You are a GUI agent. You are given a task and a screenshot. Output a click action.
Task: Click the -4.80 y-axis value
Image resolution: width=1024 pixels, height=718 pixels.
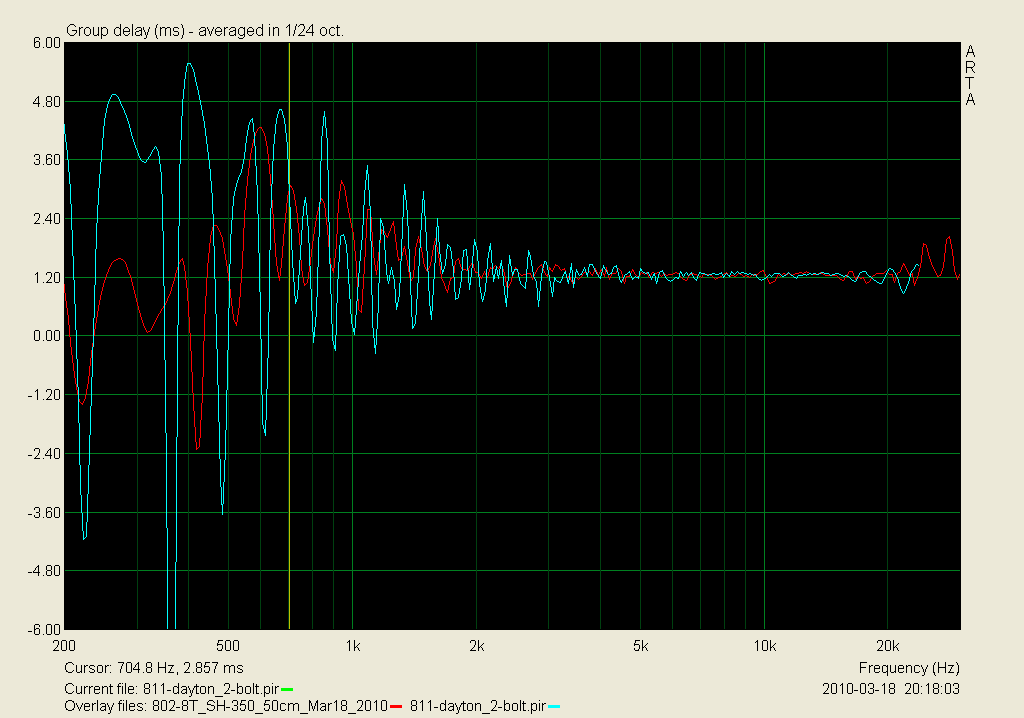(x=44, y=570)
